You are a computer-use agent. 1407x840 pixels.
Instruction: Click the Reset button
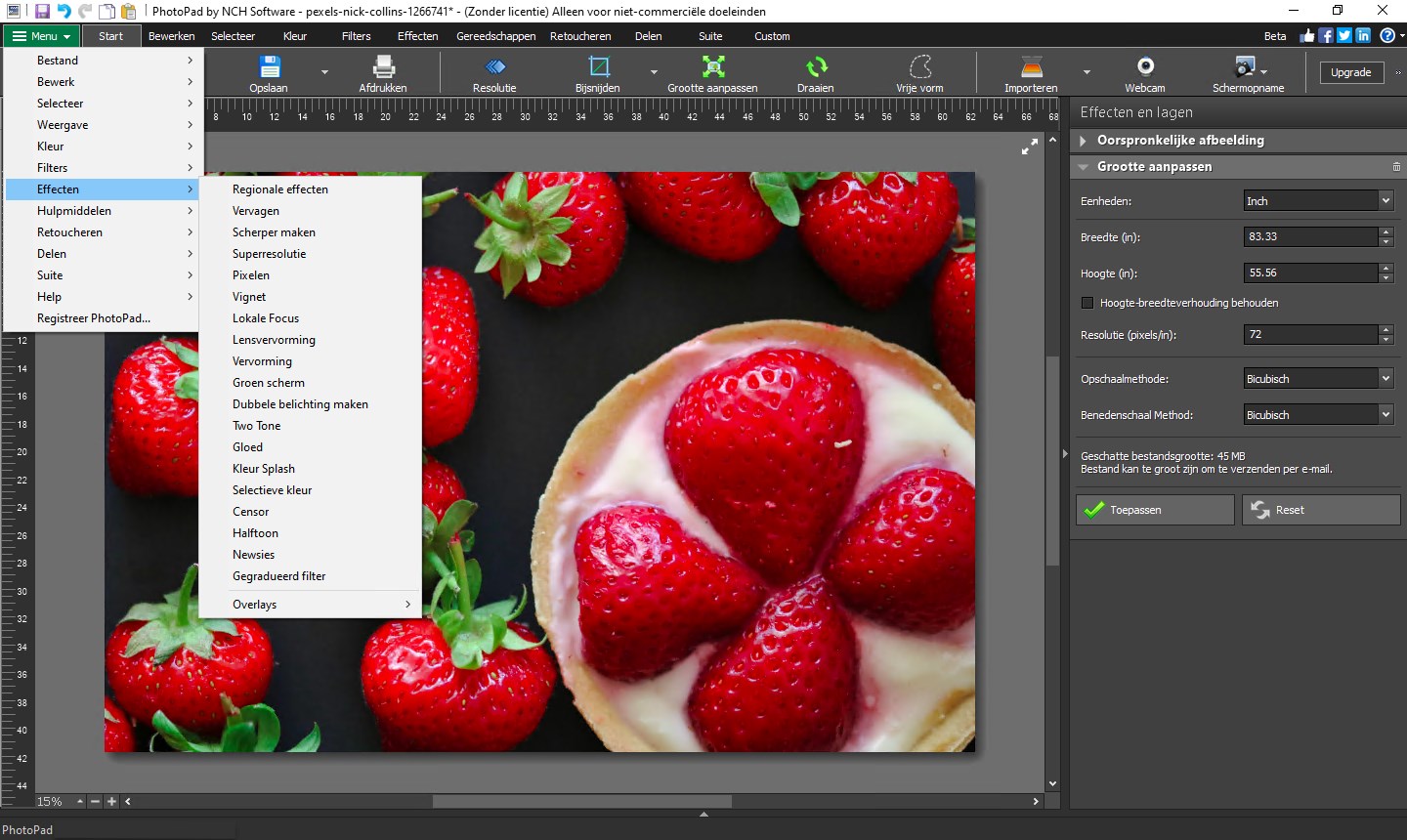(x=1321, y=510)
